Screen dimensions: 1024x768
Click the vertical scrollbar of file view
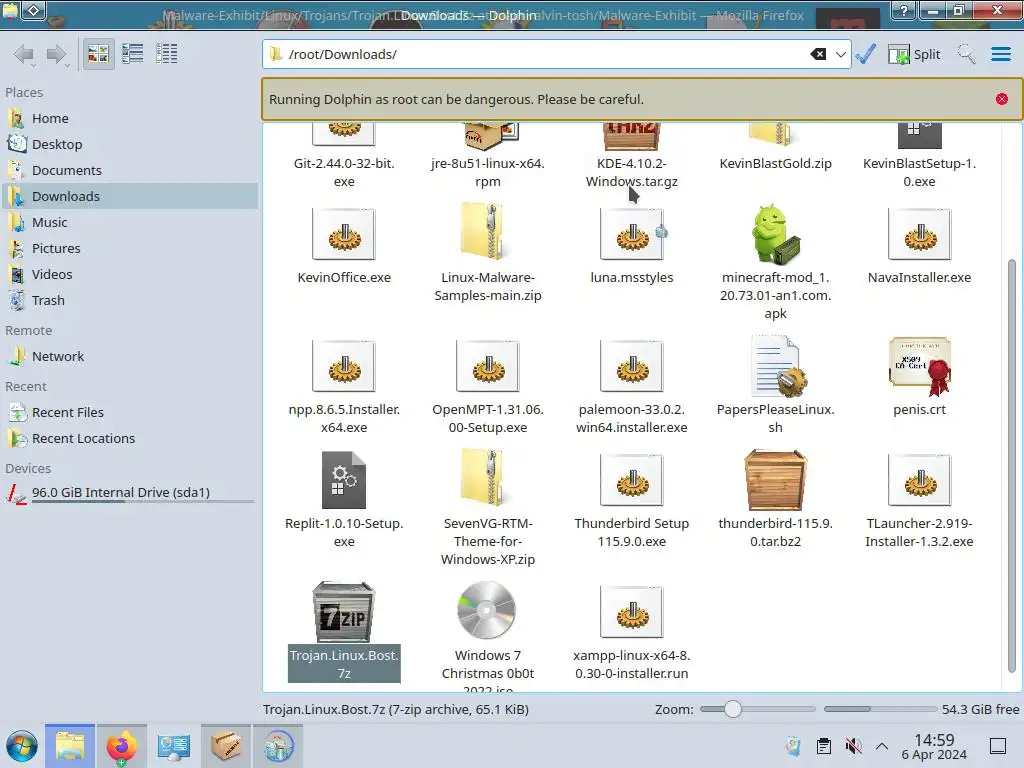[x=1012, y=466]
